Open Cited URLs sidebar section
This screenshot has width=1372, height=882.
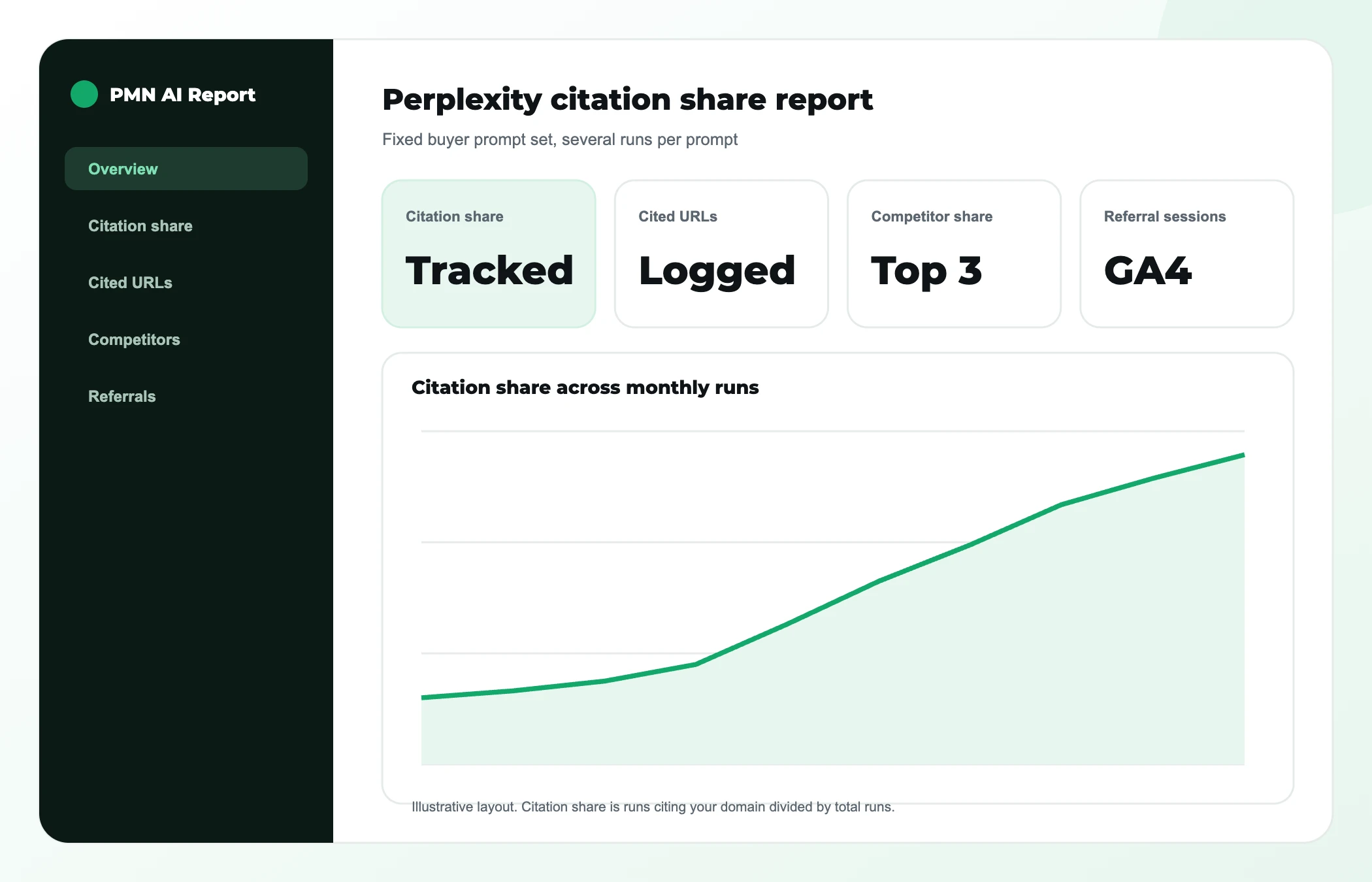point(130,282)
